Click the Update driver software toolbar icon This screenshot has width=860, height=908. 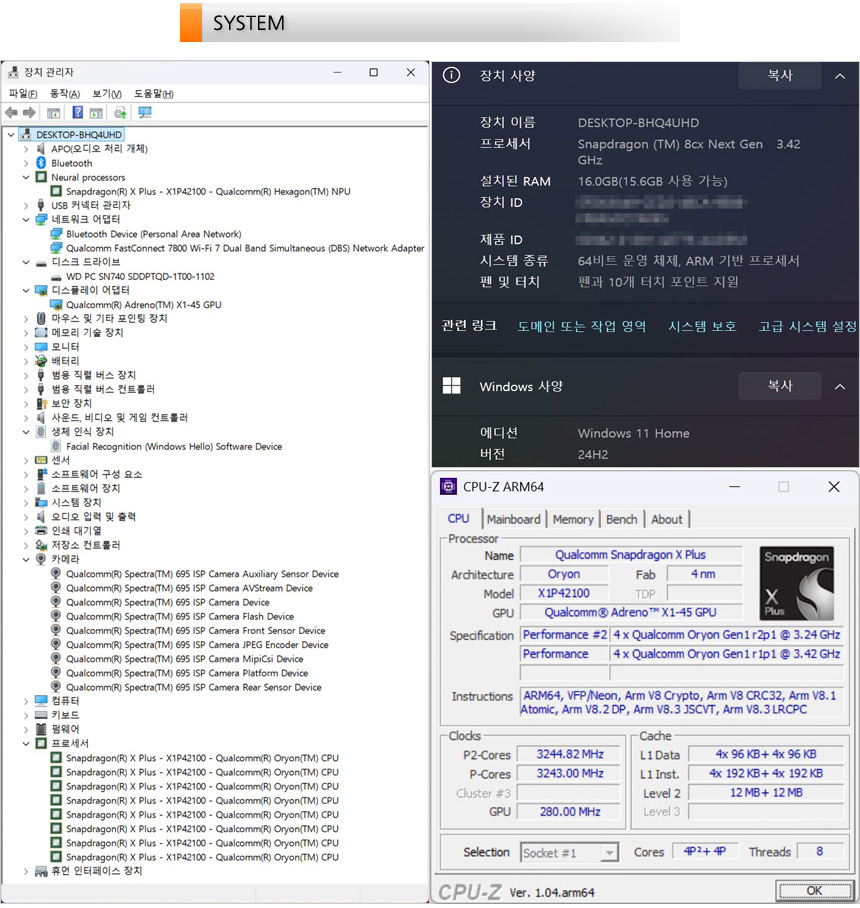(x=120, y=113)
